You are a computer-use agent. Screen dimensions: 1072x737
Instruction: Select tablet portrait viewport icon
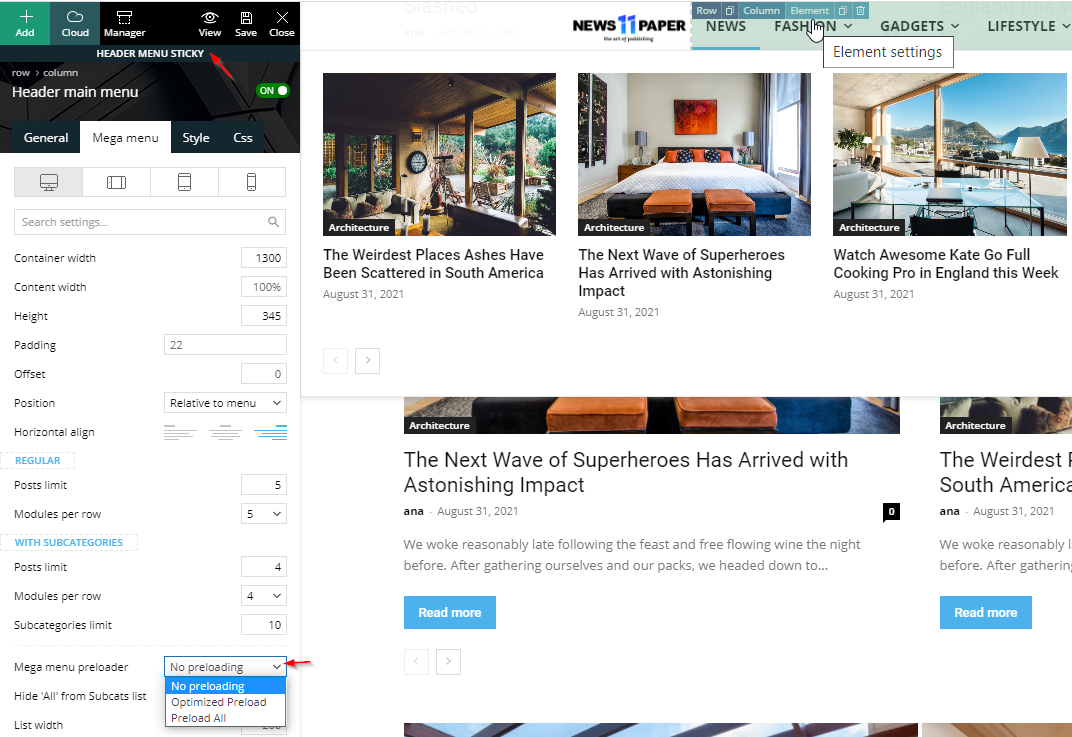point(184,182)
